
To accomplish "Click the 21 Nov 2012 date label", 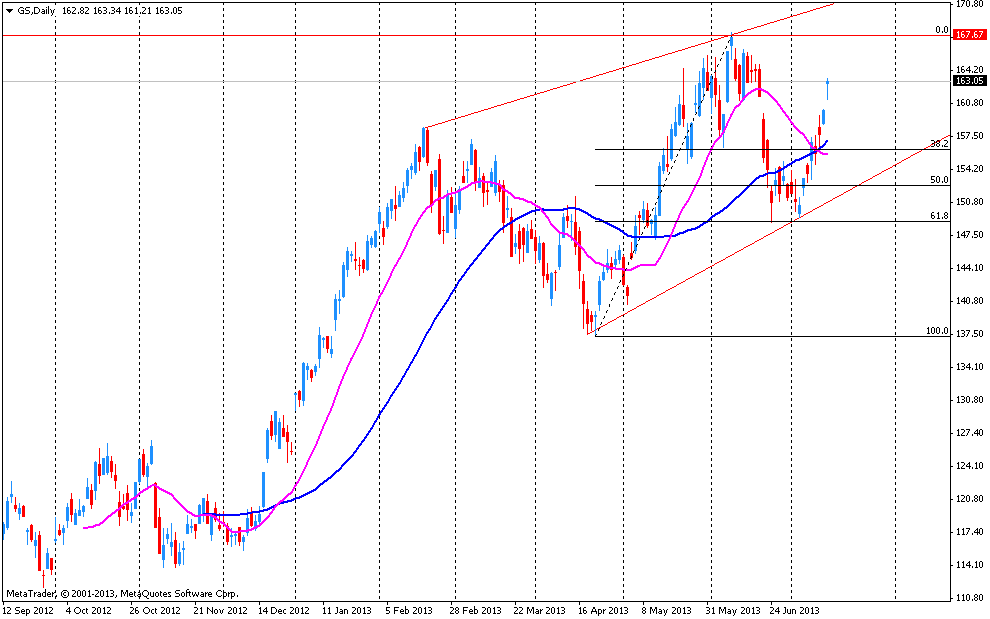I will [220, 611].
